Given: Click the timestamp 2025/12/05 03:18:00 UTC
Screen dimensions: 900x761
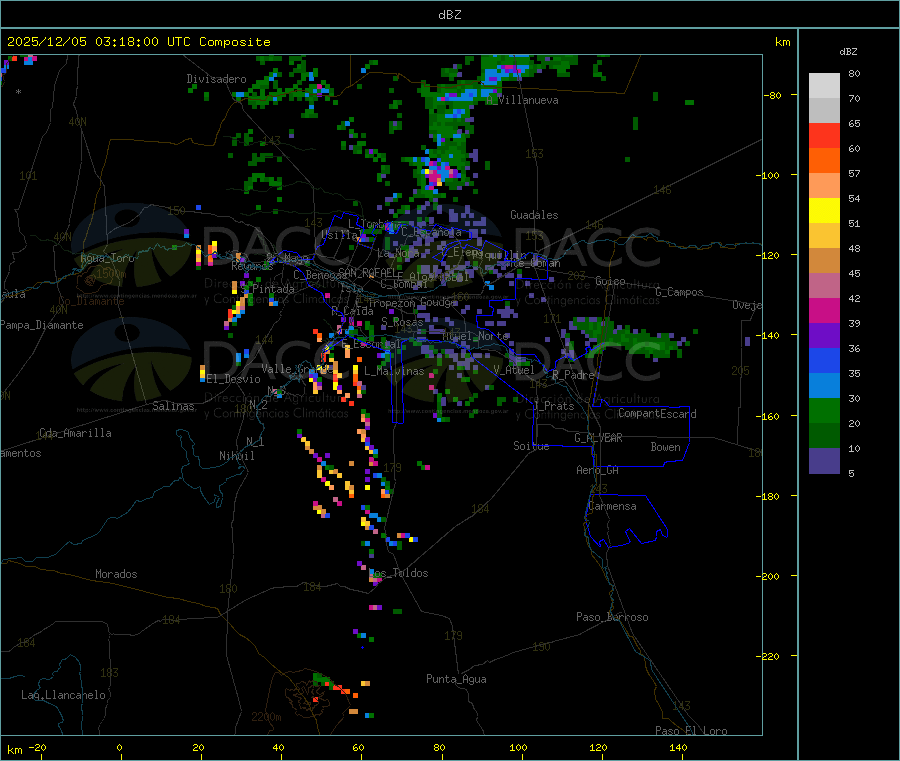Looking at the screenshot, I should click(99, 42).
